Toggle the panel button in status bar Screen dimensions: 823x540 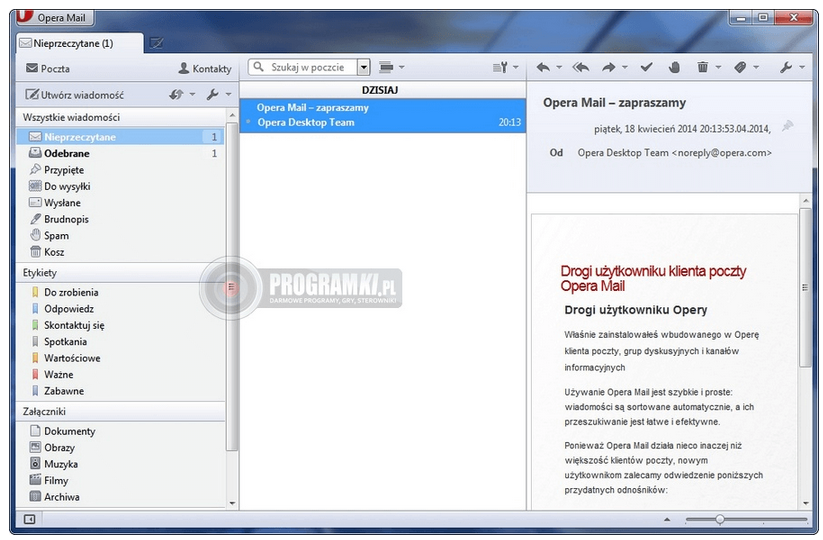point(29,519)
